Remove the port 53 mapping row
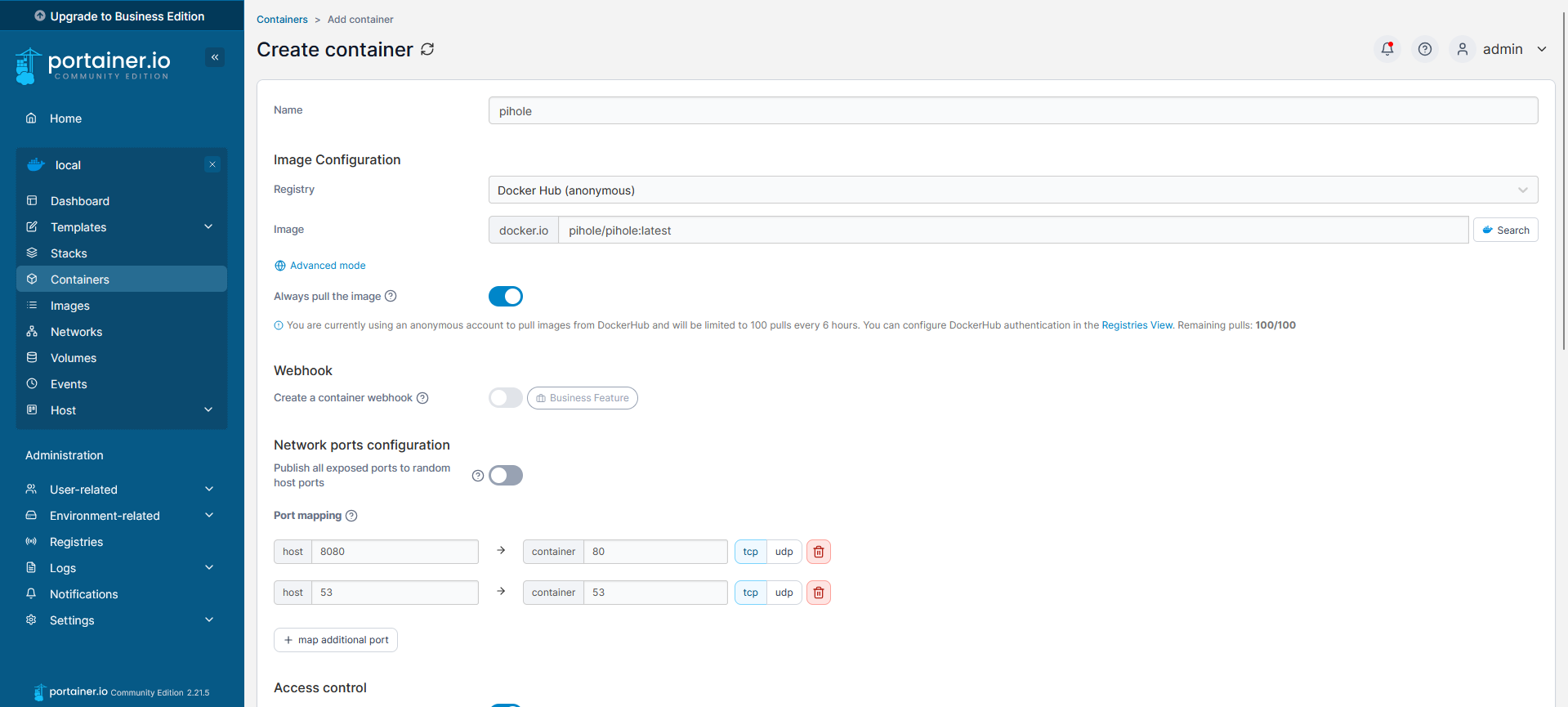Image resolution: width=1568 pixels, height=707 pixels. click(818, 593)
